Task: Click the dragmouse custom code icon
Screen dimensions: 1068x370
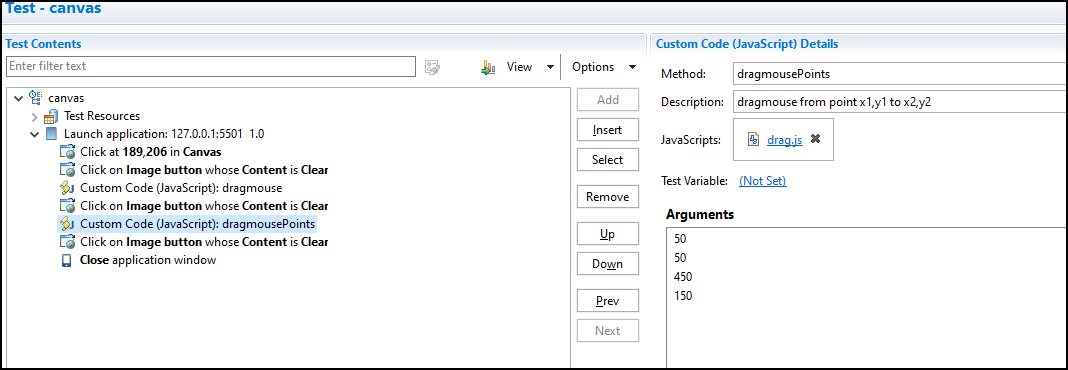Action: click(67, 187)
